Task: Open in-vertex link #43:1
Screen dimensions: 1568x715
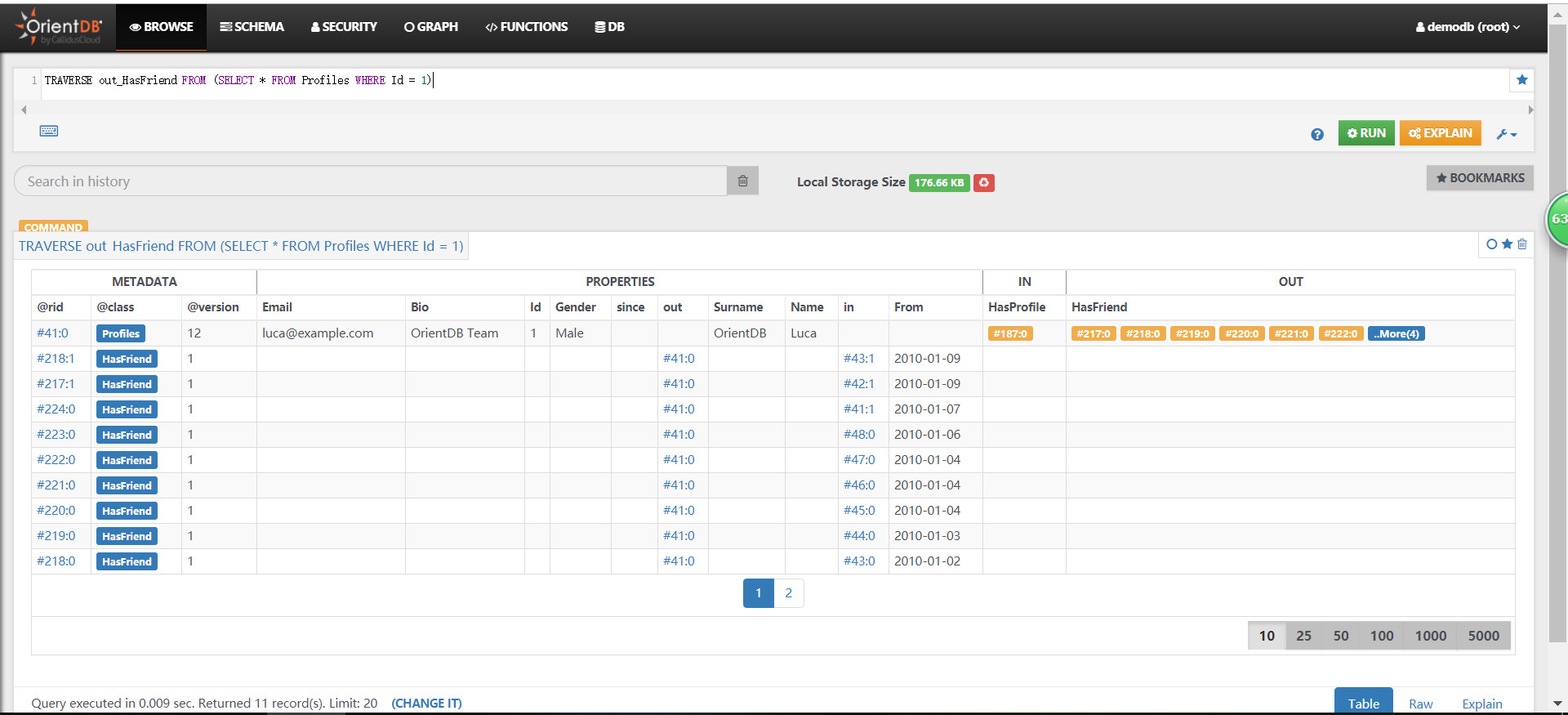Action: coord(859,359)
